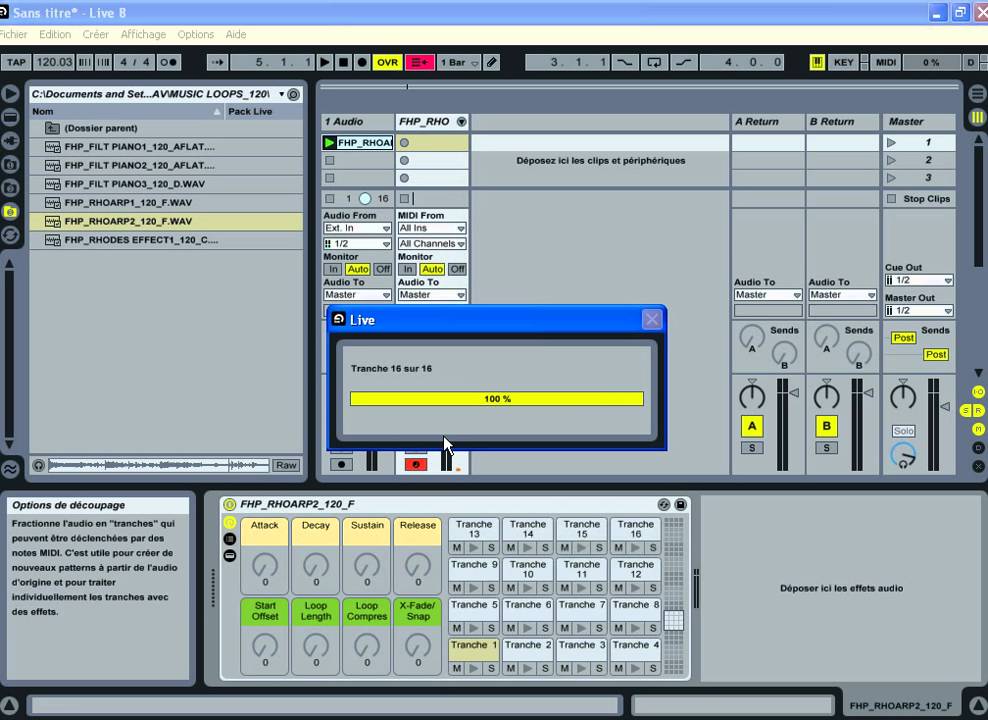
Task: Open the Master Out 1/2 dropdown
Action: tap(919, 311)
